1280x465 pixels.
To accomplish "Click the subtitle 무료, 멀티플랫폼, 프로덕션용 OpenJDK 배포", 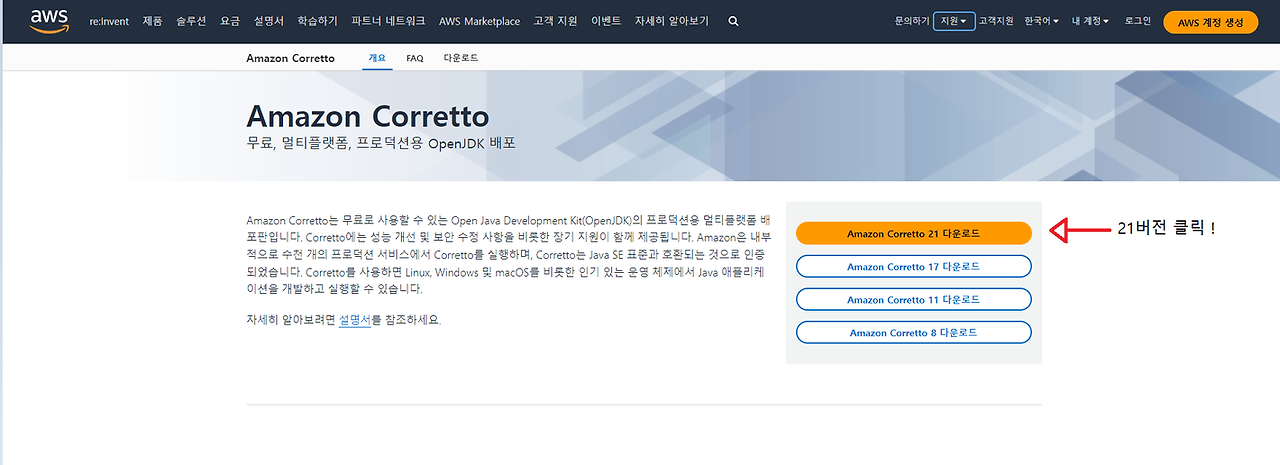I will point(381,143).
